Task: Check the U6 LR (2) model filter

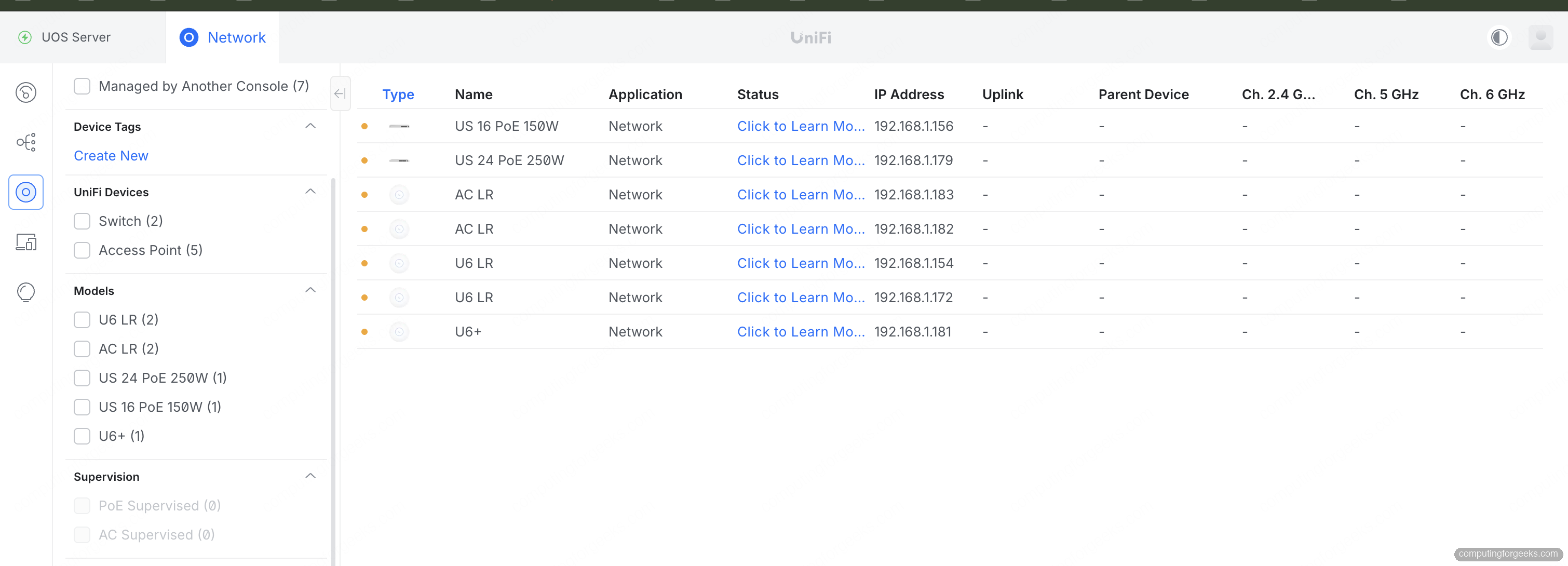Action: [x=82, y=320]
